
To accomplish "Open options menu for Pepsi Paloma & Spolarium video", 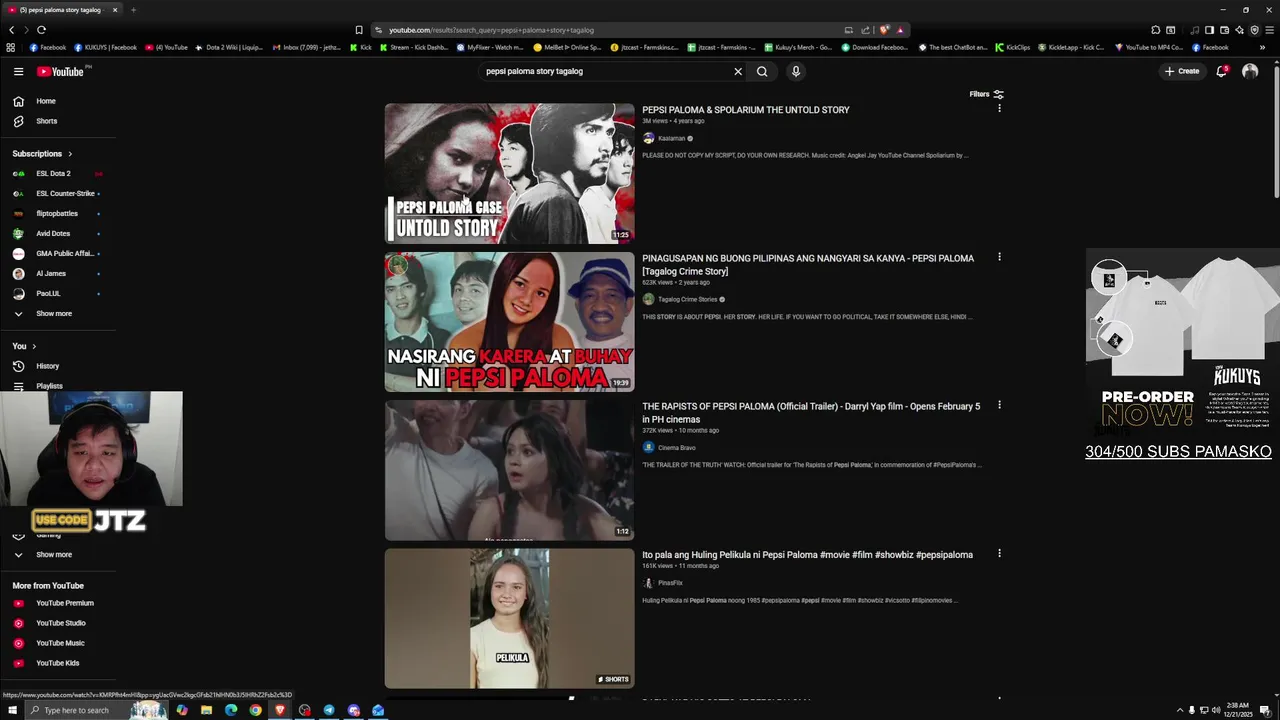I will click(999, 108).
